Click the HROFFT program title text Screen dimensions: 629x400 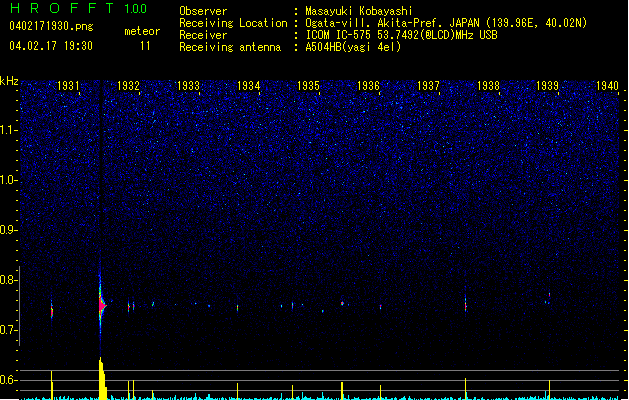point(61,8)
